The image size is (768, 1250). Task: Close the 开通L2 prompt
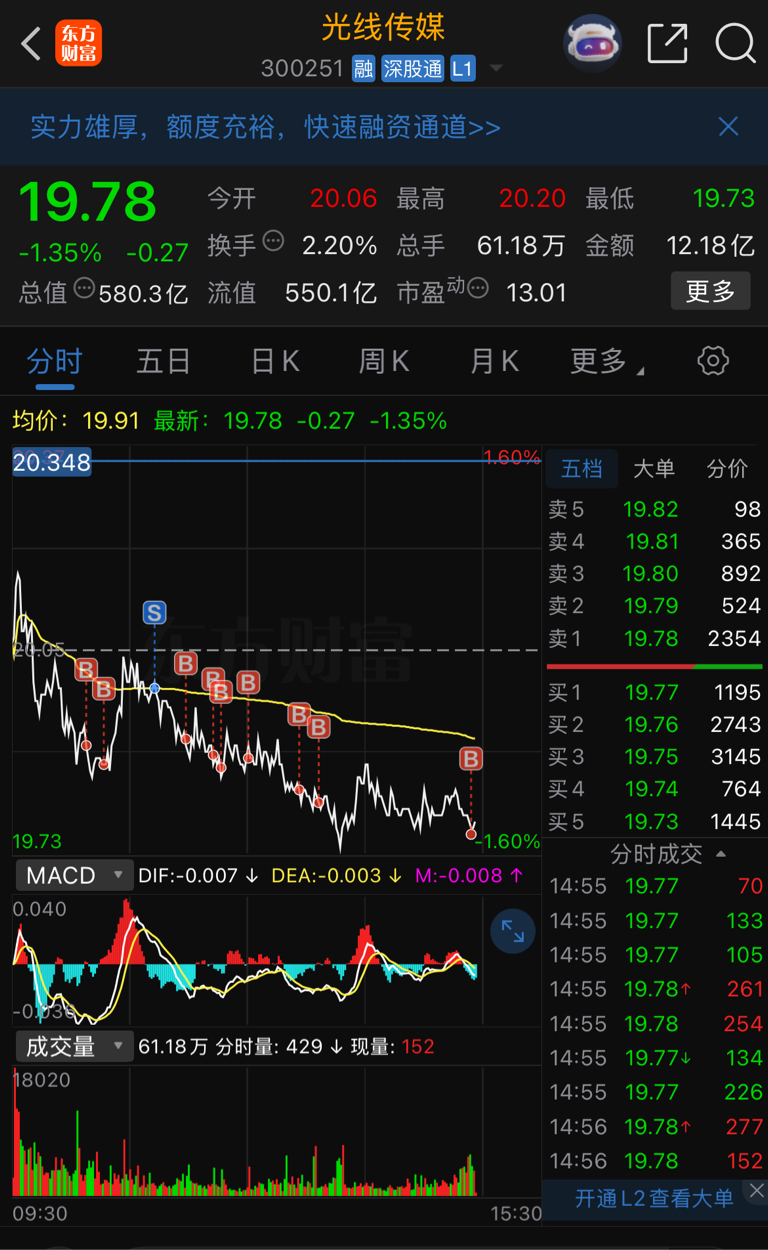756,1191
